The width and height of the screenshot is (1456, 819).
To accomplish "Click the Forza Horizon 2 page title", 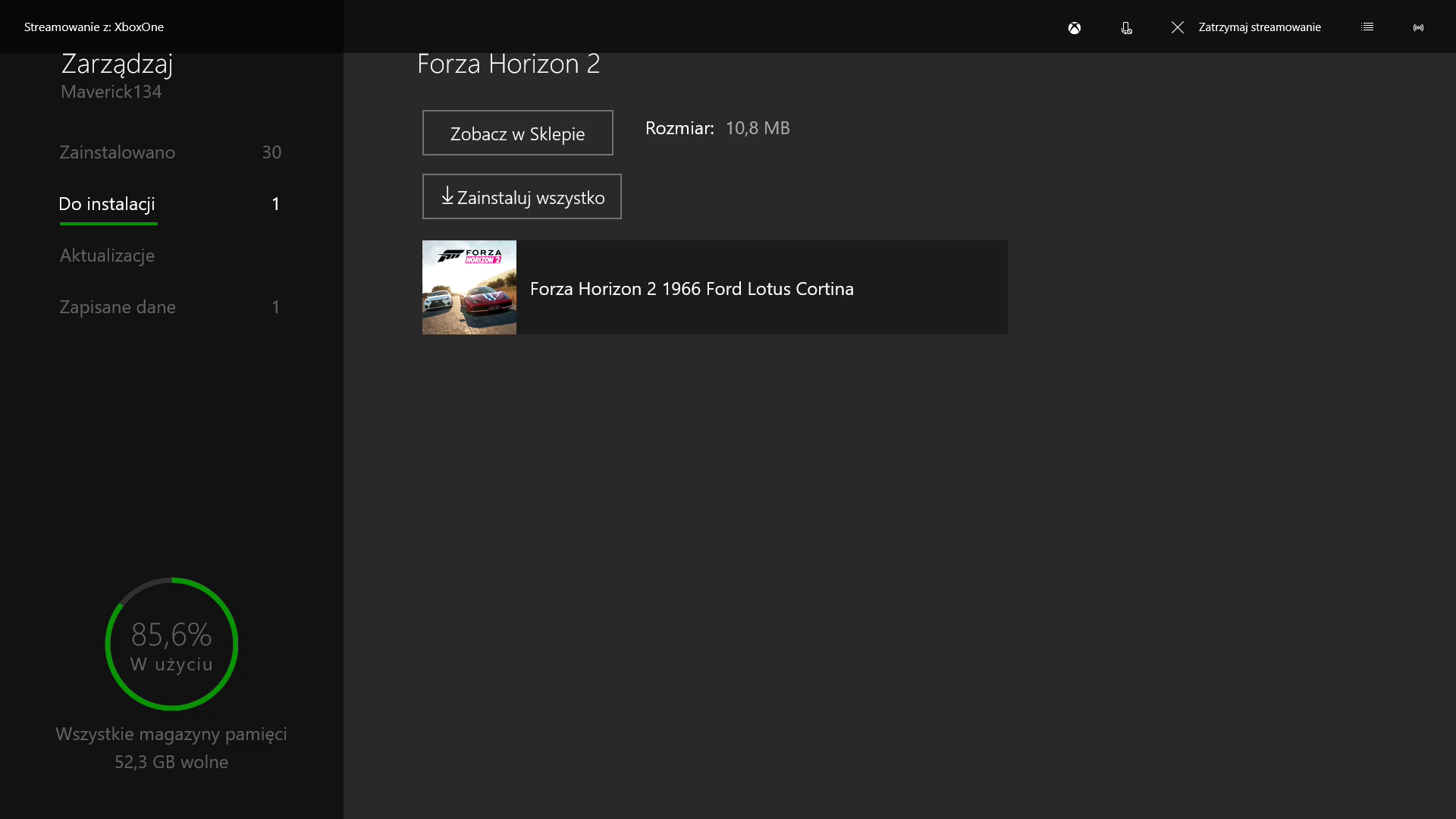I will (509, 64).
